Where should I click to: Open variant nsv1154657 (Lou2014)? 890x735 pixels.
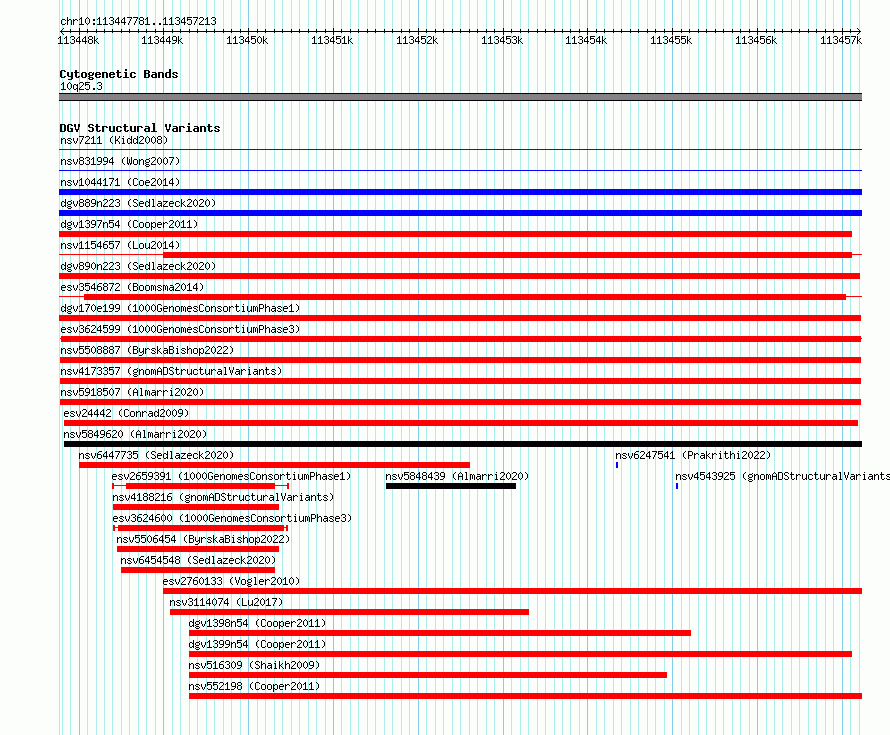[120, 245]
